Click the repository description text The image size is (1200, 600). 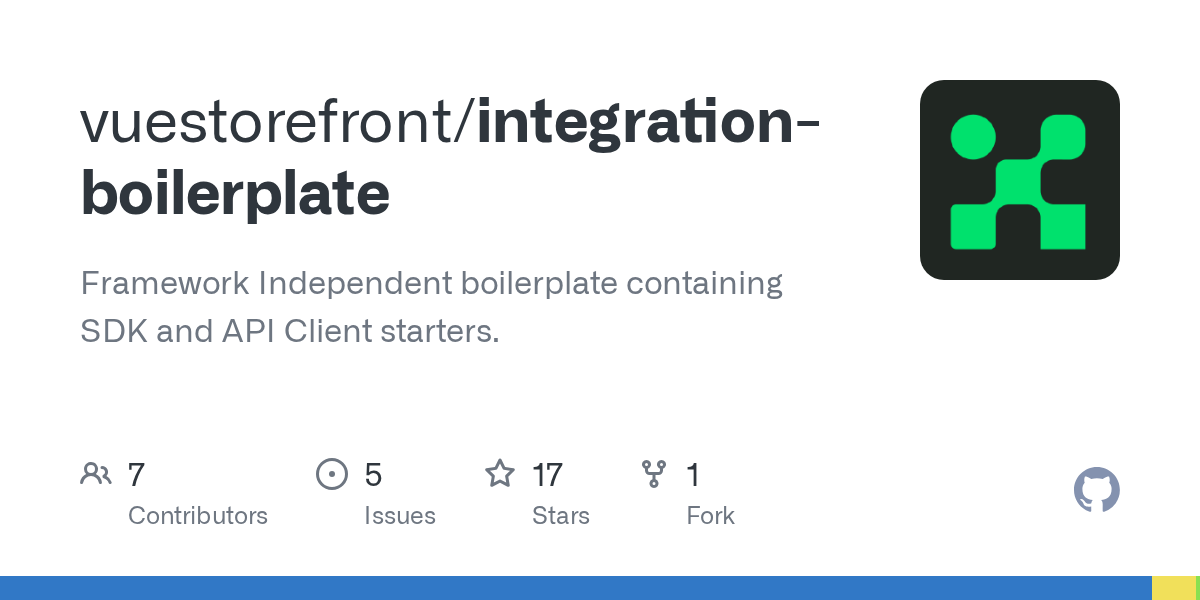pyautogui.click(x=430, y=307)
